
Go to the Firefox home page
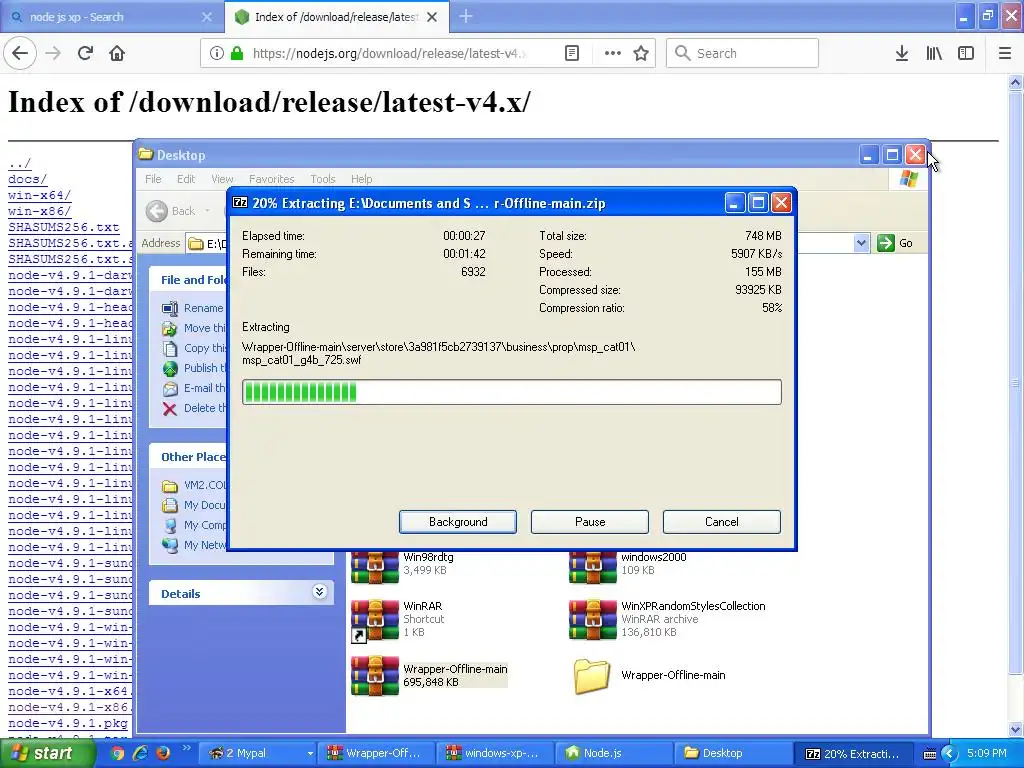(x=117, y=53)
